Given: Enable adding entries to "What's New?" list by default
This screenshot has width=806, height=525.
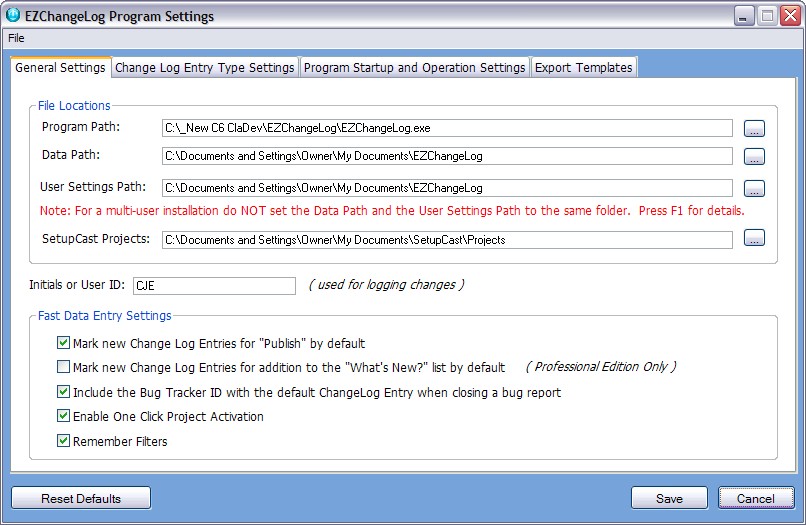Looking at the screenshot, I should (63, 367).
